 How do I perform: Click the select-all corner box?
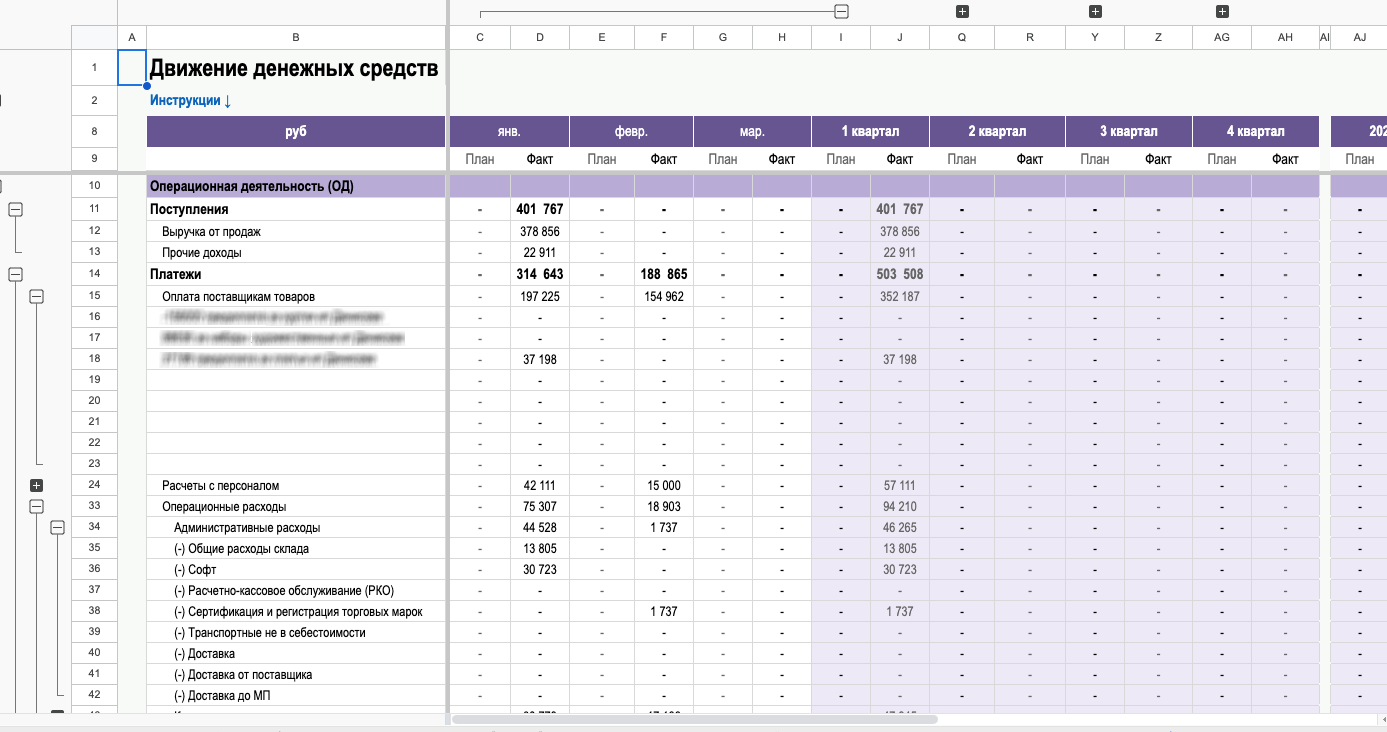click(x=95, y=37)
